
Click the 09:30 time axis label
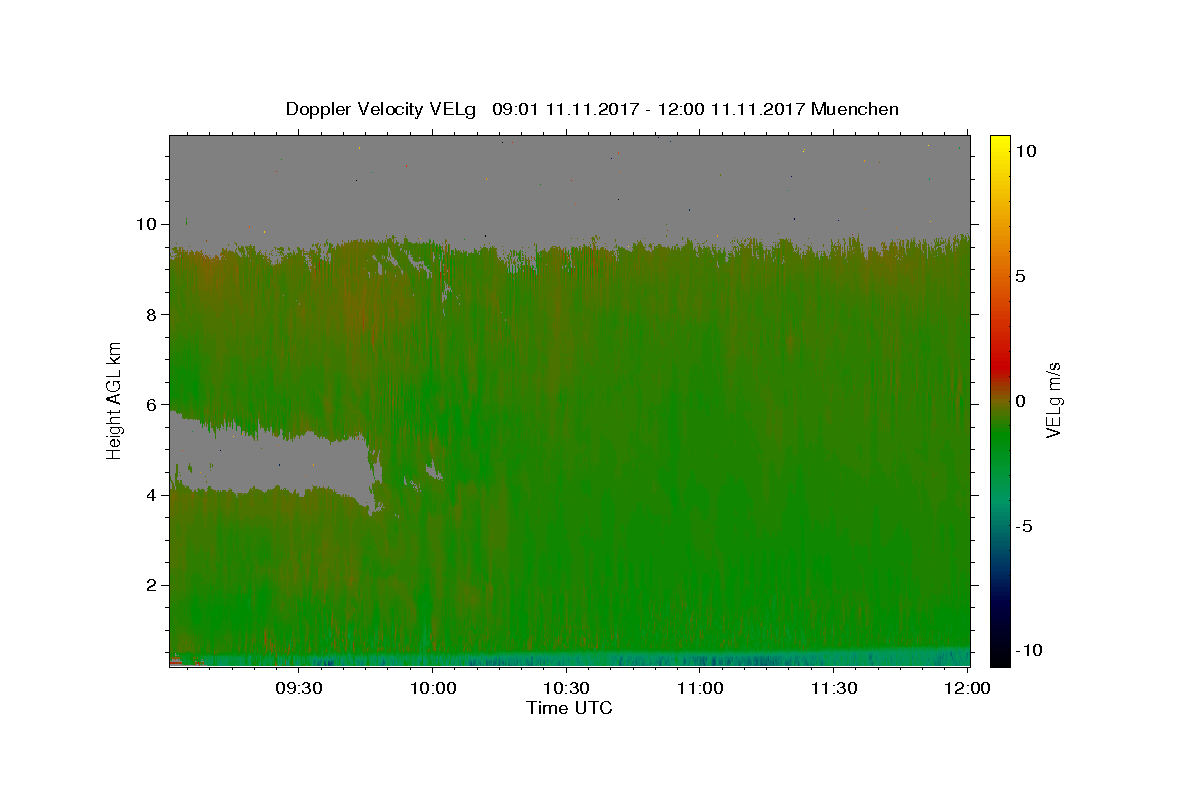[x=299, y=689]
